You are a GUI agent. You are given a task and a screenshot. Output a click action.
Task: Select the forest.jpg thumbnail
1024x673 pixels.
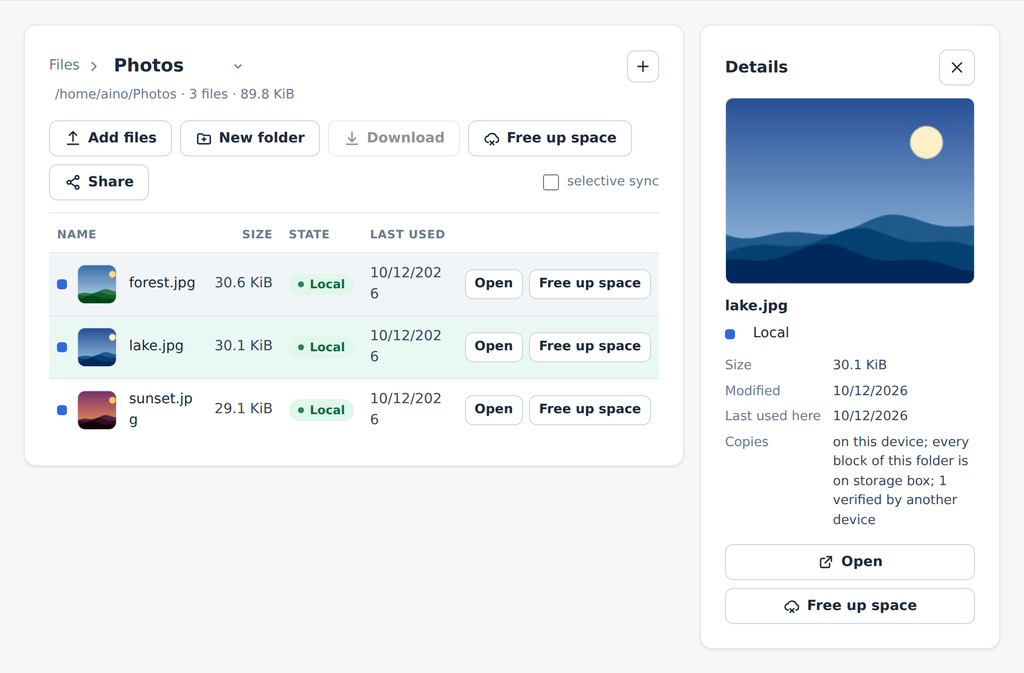(x=97, y=284)
